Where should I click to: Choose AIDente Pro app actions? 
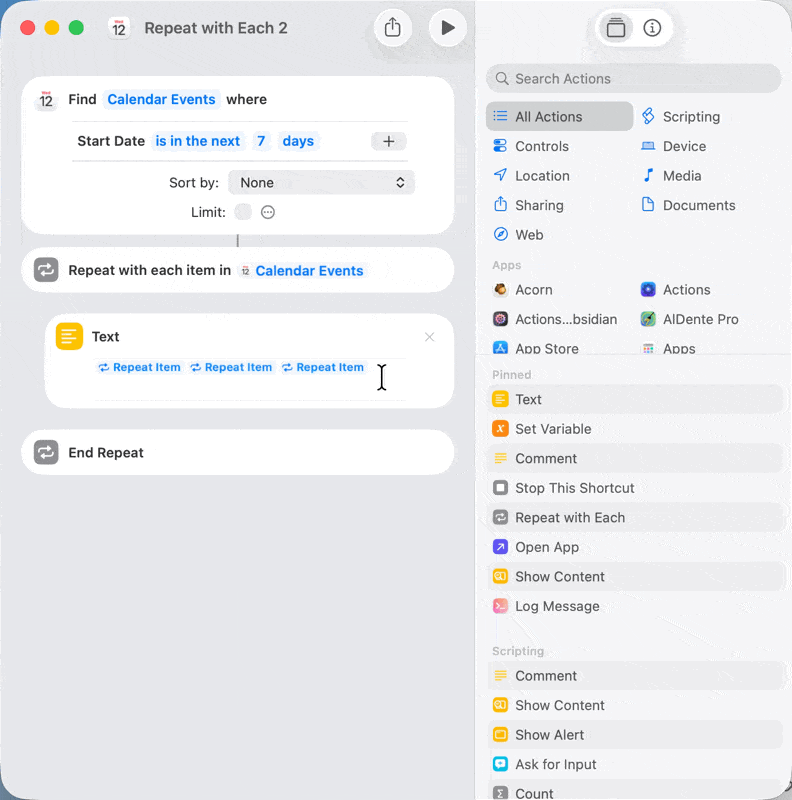[x=700, y=320]
